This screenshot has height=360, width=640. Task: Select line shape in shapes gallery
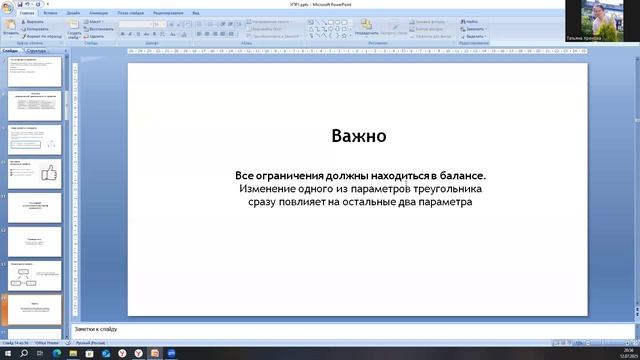317,22
